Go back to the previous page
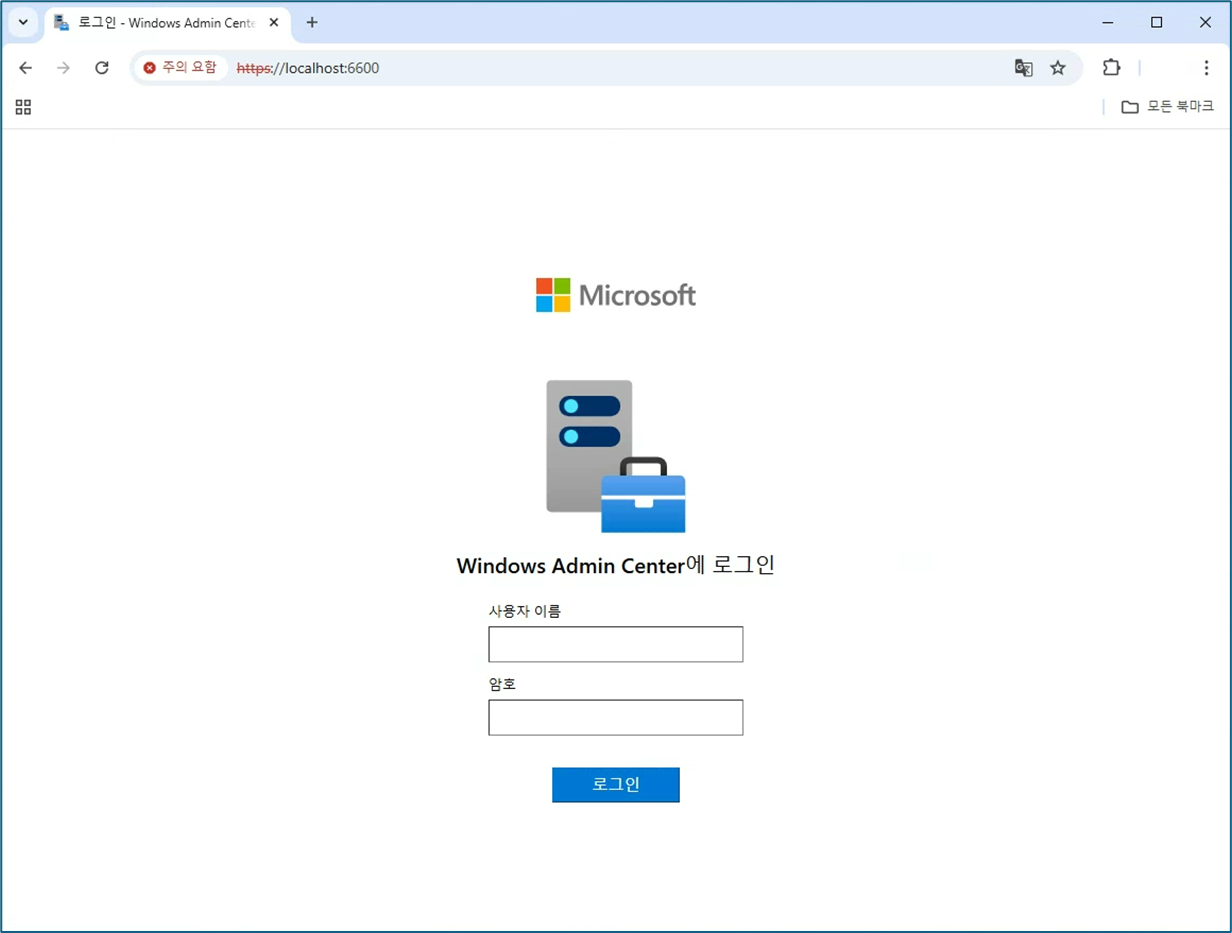 point(26,68)
